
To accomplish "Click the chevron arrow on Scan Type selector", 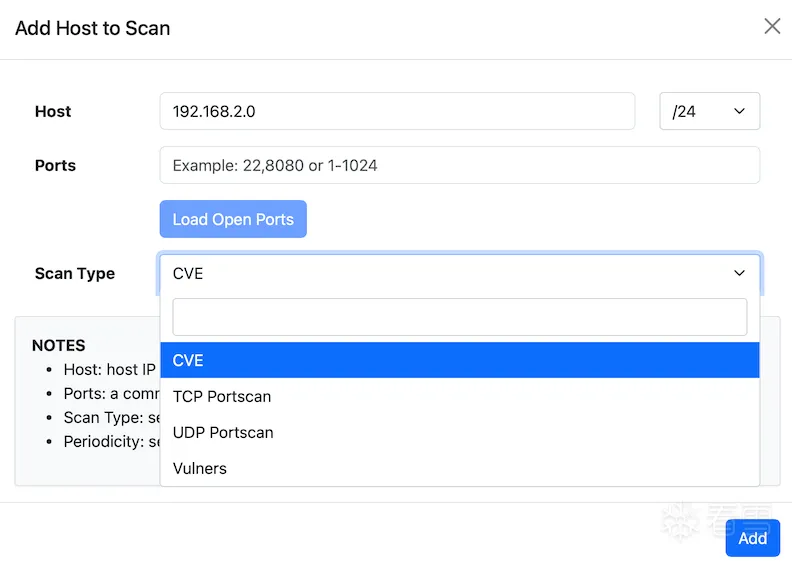I will pyautogui.click(x=739, y=273).
